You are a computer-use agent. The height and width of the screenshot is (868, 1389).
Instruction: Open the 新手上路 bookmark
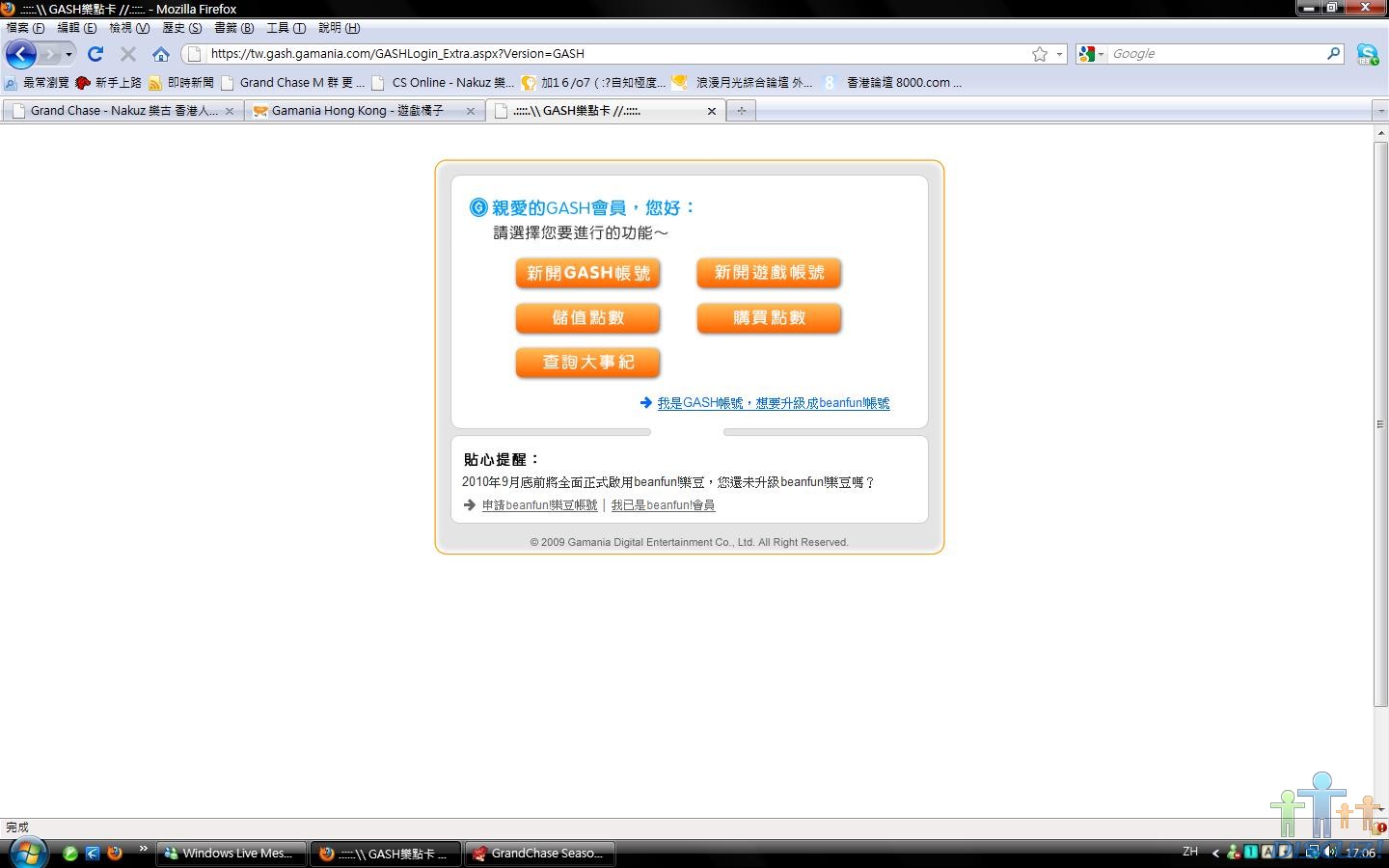pos(109,83)
